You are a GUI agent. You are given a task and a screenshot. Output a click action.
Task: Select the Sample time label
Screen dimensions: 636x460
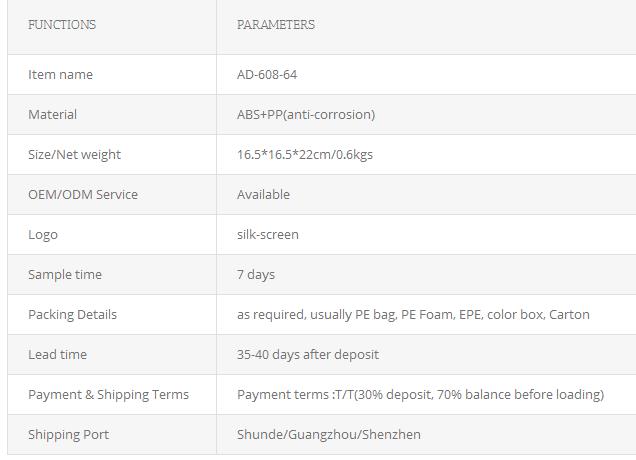(65, 275)
